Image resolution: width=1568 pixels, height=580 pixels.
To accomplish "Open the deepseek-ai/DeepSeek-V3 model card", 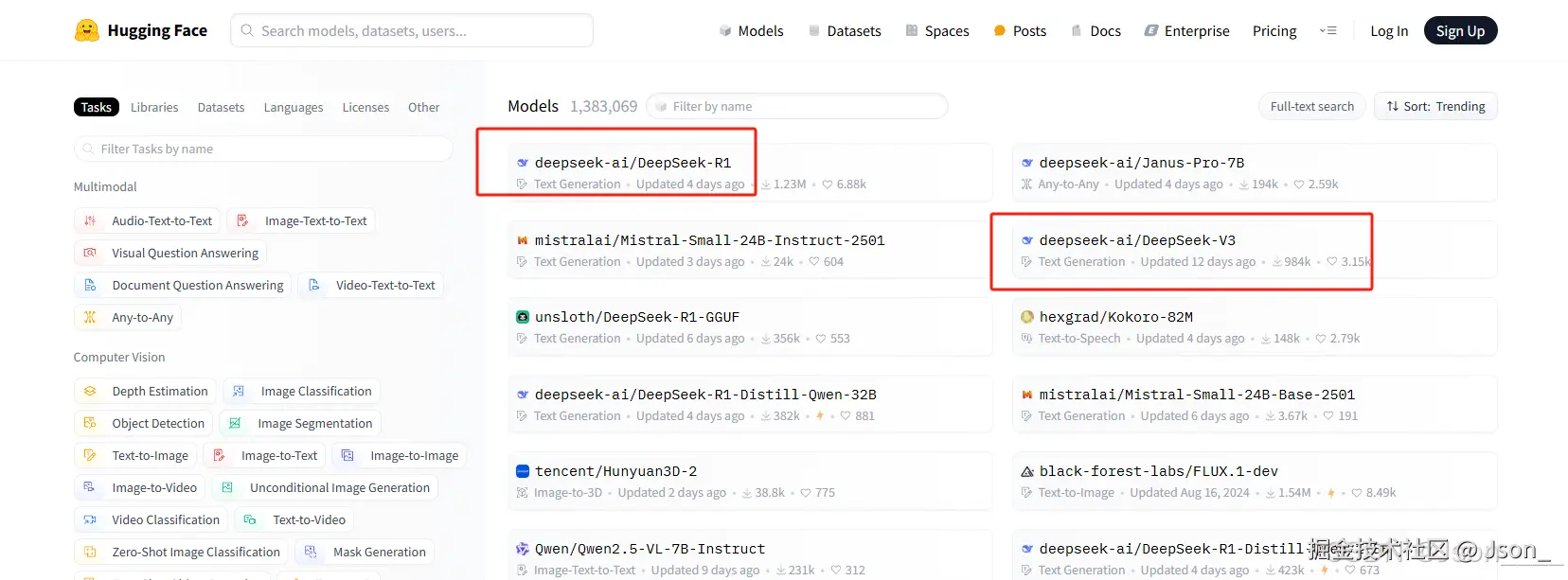I will click(1255, 250).
